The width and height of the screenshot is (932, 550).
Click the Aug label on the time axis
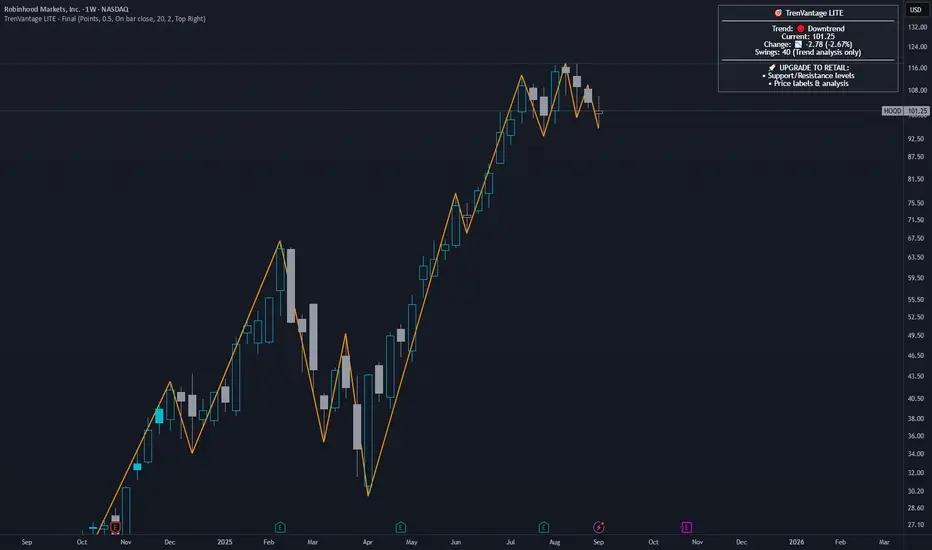point(555,542)
